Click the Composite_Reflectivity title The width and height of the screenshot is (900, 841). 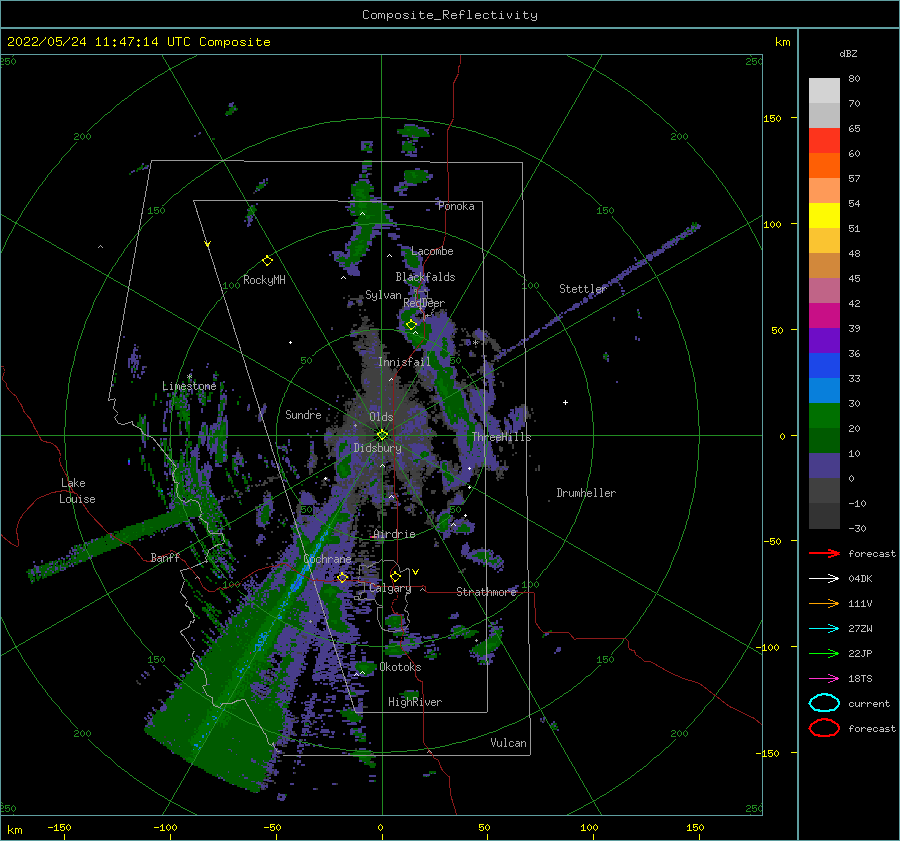[x=450, y=15]
